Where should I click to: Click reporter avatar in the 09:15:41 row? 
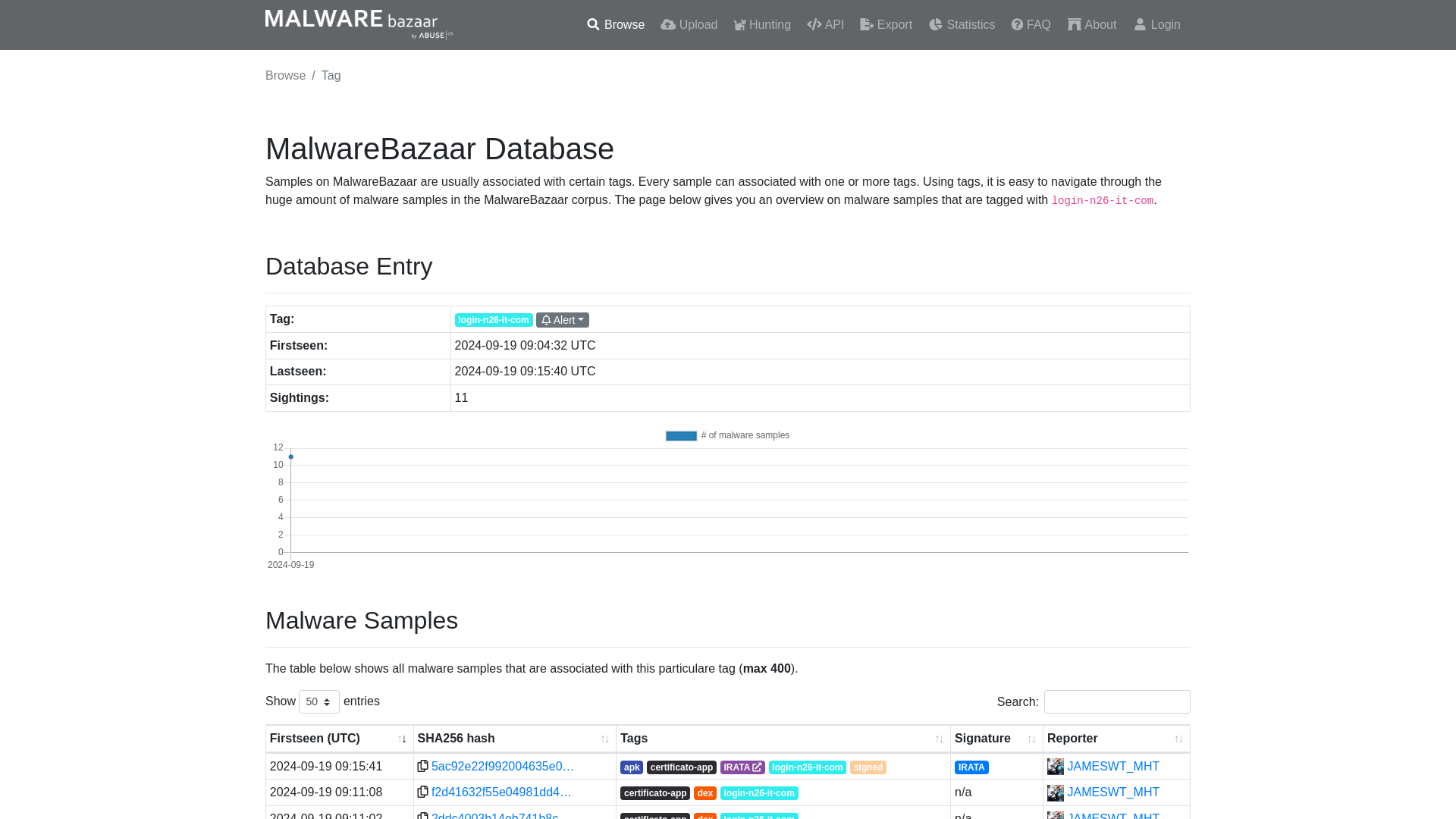click(1056, 767)
